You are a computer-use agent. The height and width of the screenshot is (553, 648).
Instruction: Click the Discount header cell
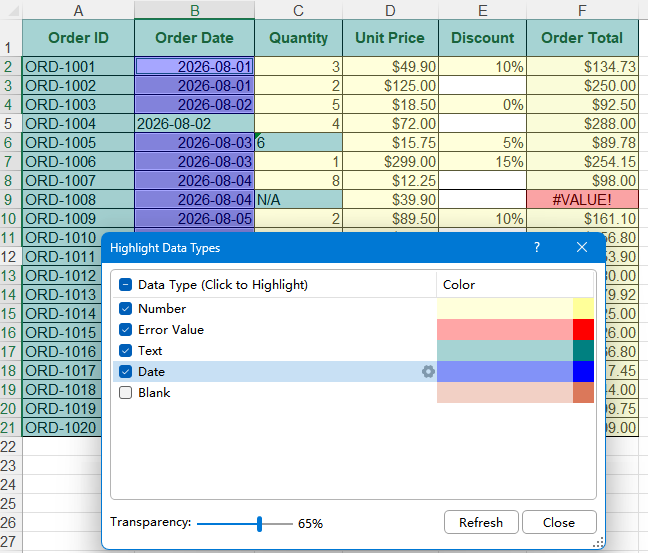(482, 38)
